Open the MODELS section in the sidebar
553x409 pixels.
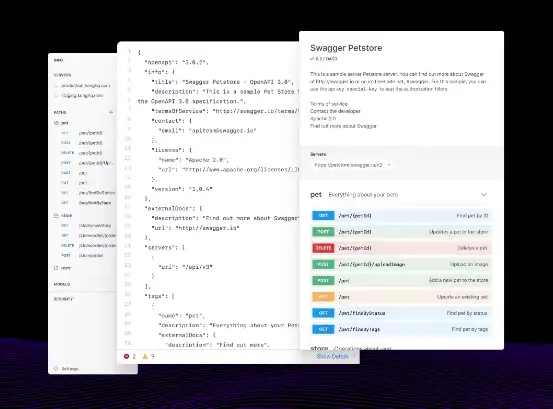coord(62,284)
